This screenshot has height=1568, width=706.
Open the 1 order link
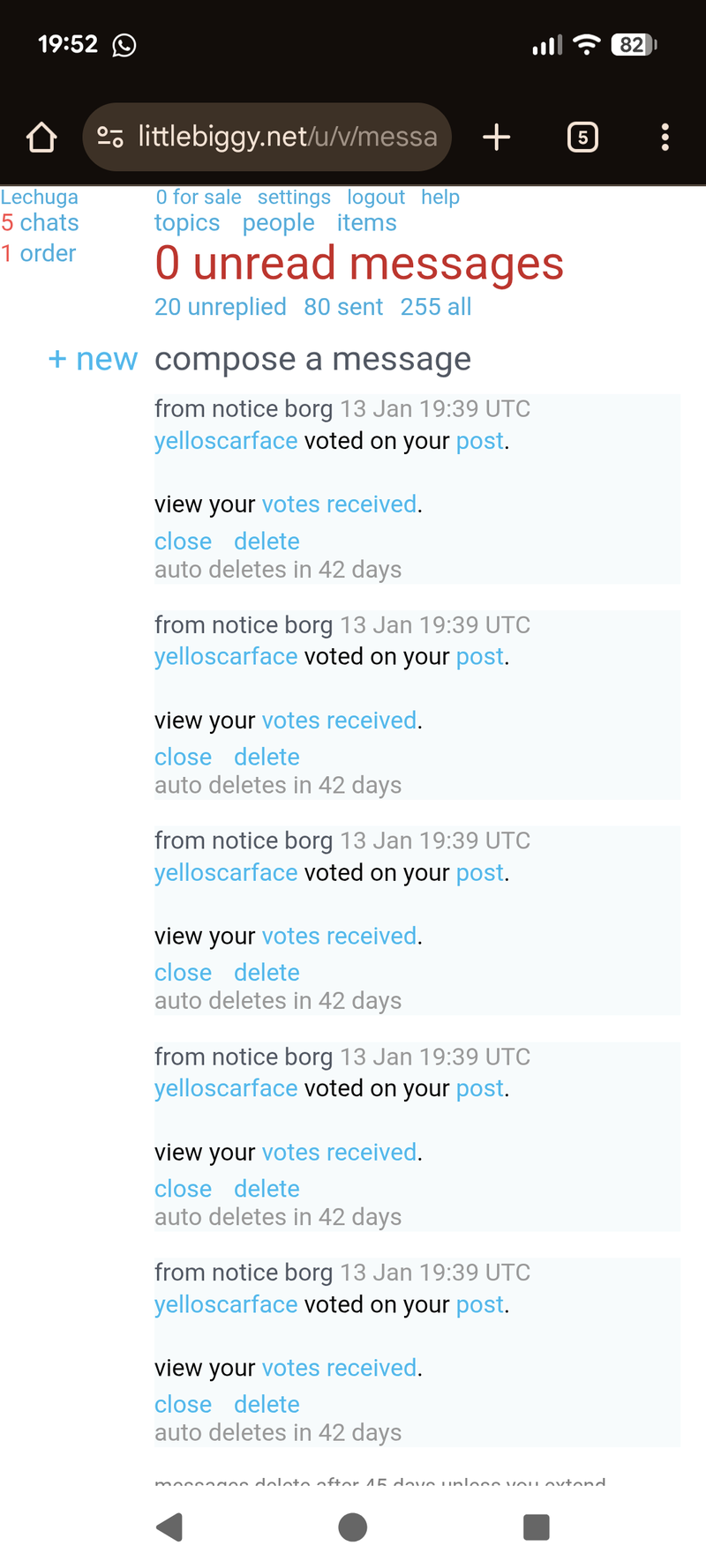click(x=39, y=254)
